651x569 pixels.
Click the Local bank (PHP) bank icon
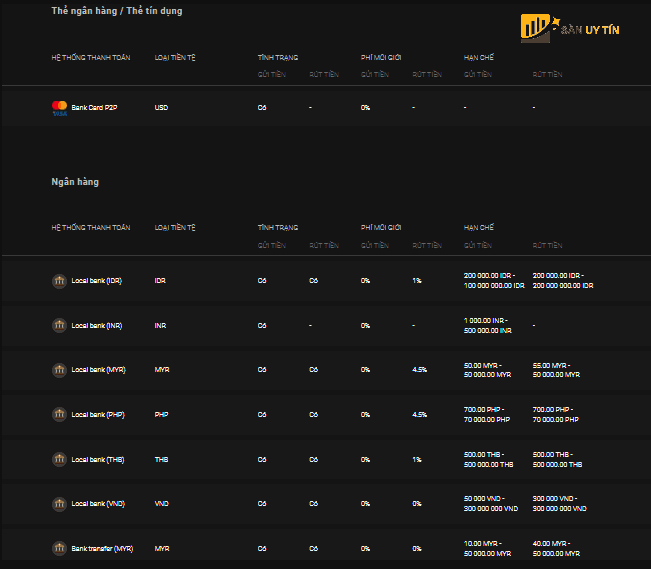59,415
